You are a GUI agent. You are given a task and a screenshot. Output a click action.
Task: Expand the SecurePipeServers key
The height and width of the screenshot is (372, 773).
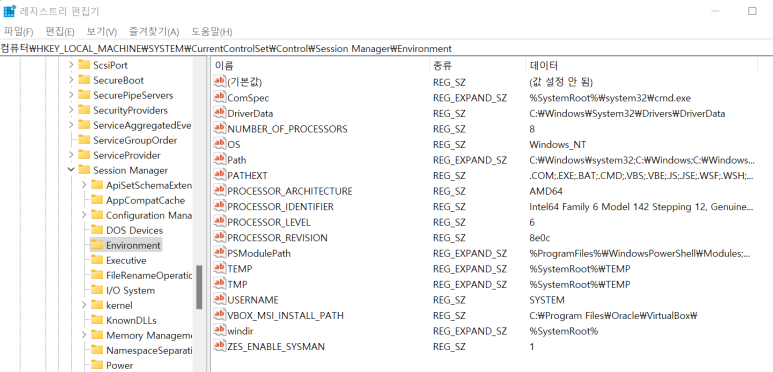[x=71, y=95]
